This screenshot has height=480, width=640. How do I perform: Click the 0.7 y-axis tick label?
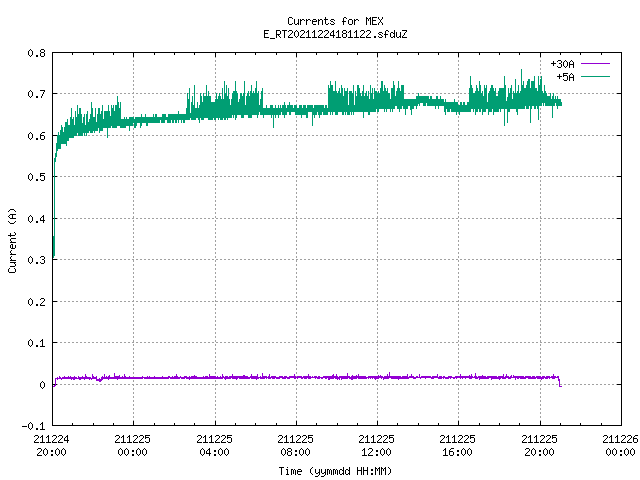tap(36, 94)
